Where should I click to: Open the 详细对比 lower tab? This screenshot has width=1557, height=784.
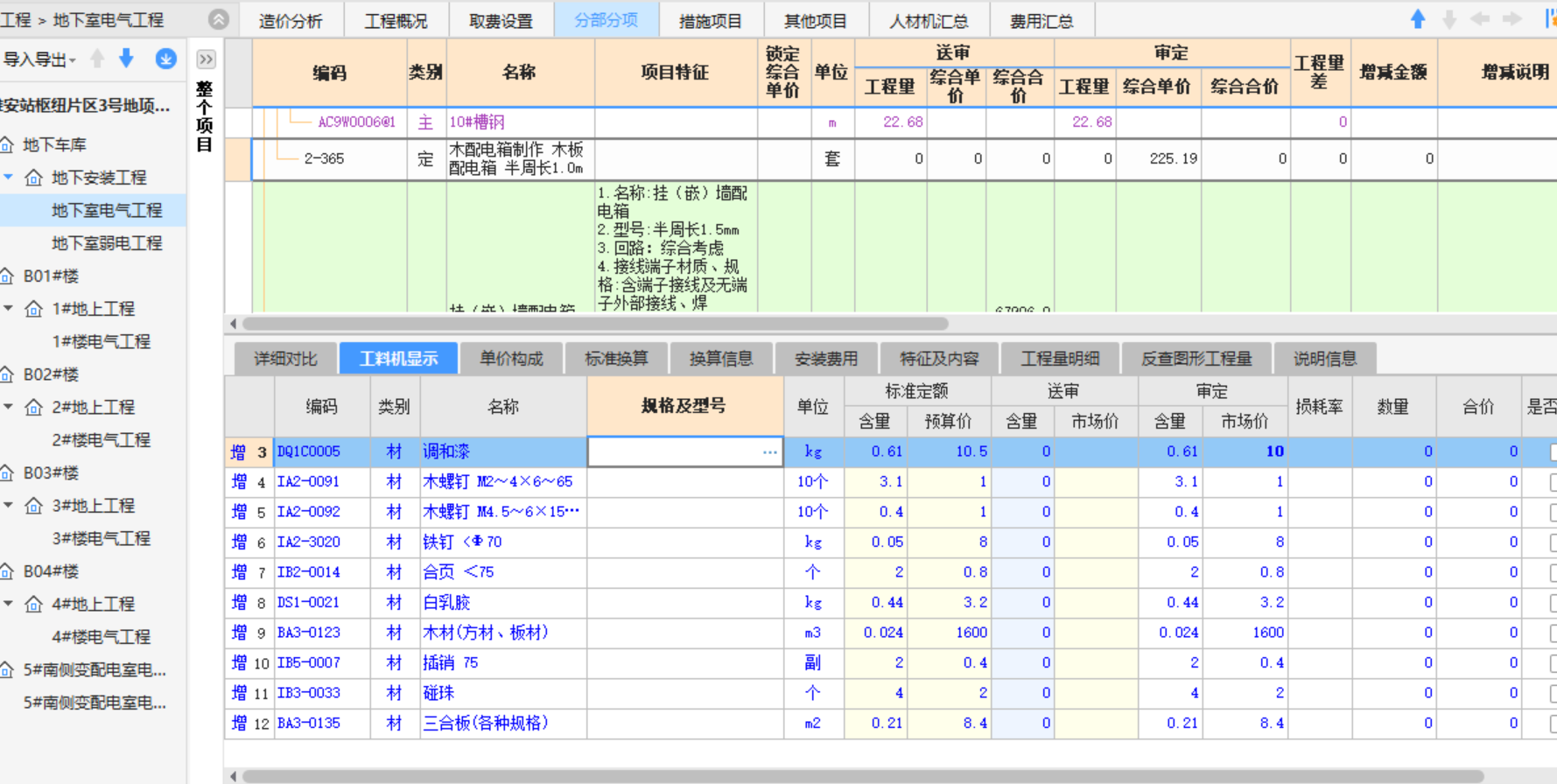(285, 359)
